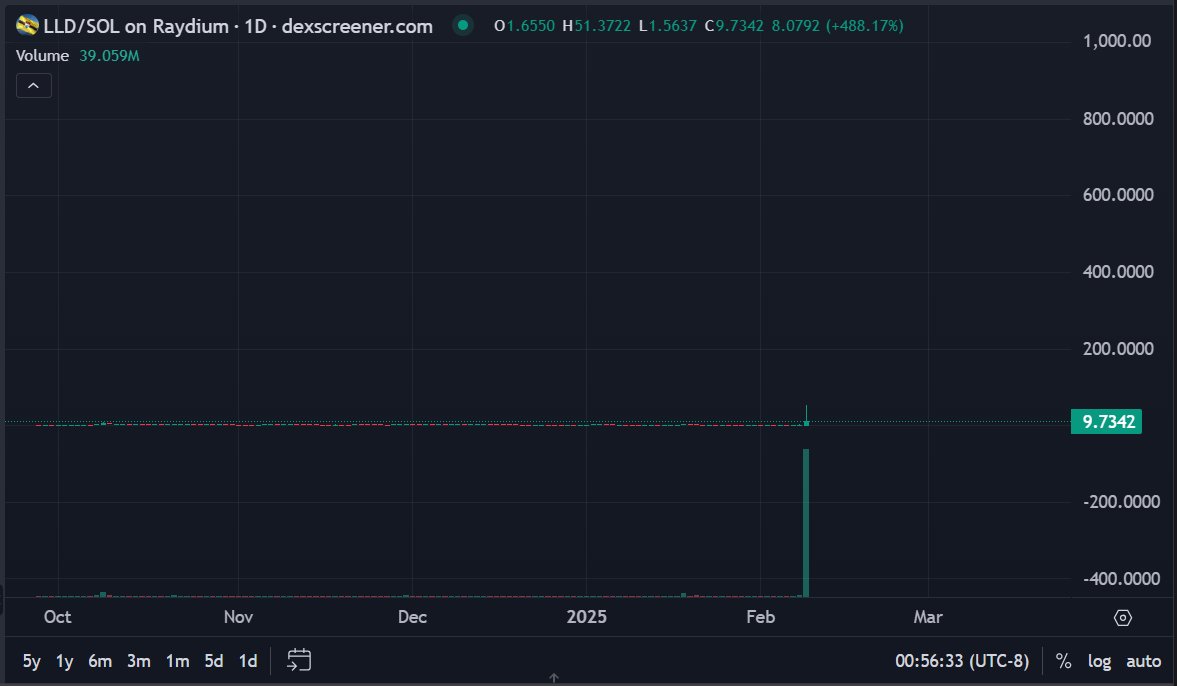Select the 1d time range
This screenshot has height=686, width=1177.
pyautogui.click(x=248, y=661)
